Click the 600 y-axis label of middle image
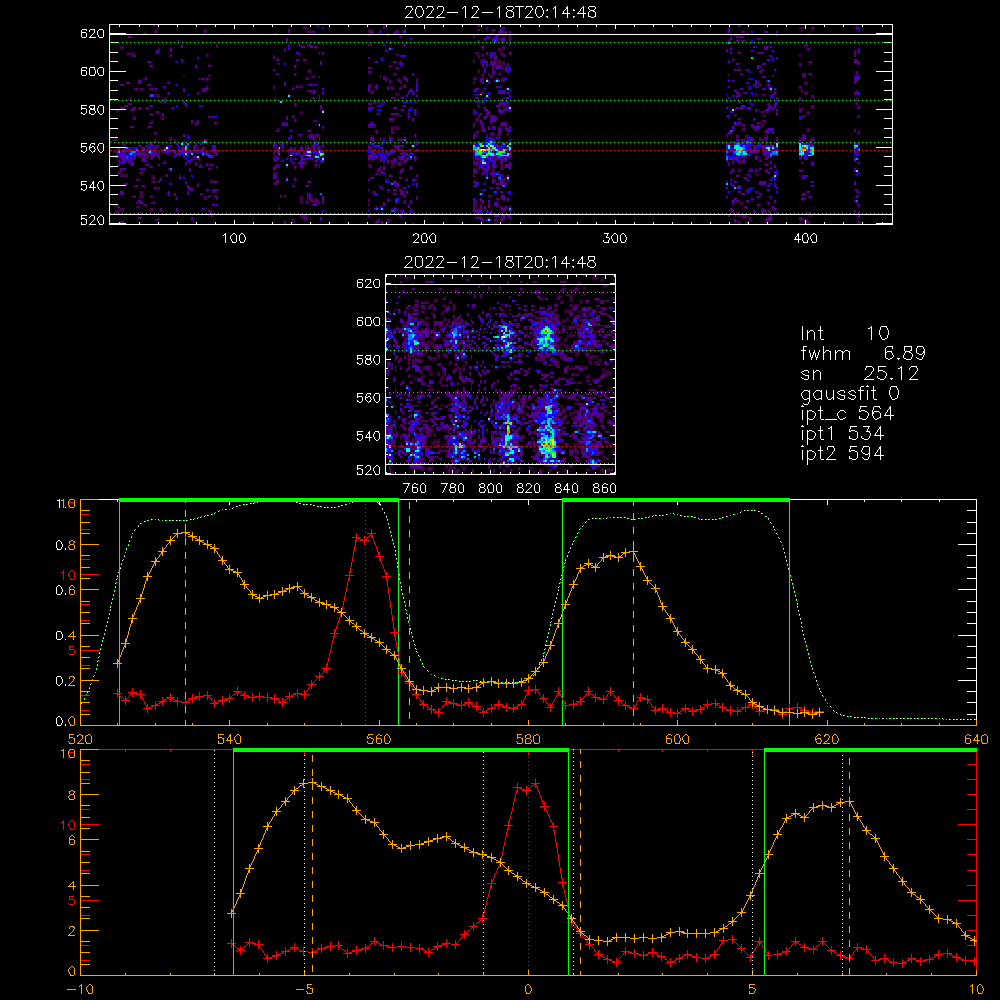Screen dimensions: 1000x1000 pyautogui.click(x=368, y=322)
